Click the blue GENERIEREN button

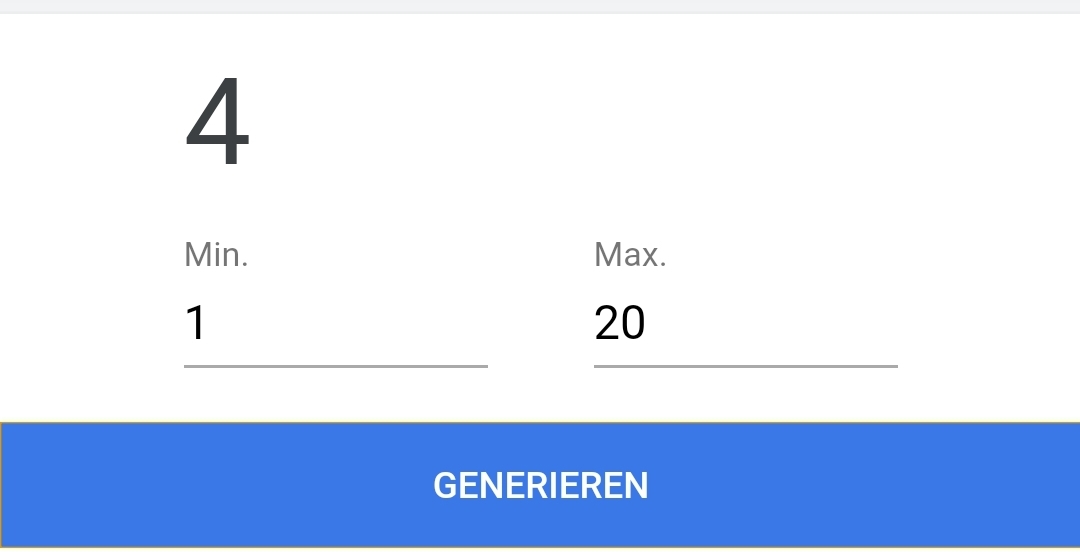[x=540, y=485]
